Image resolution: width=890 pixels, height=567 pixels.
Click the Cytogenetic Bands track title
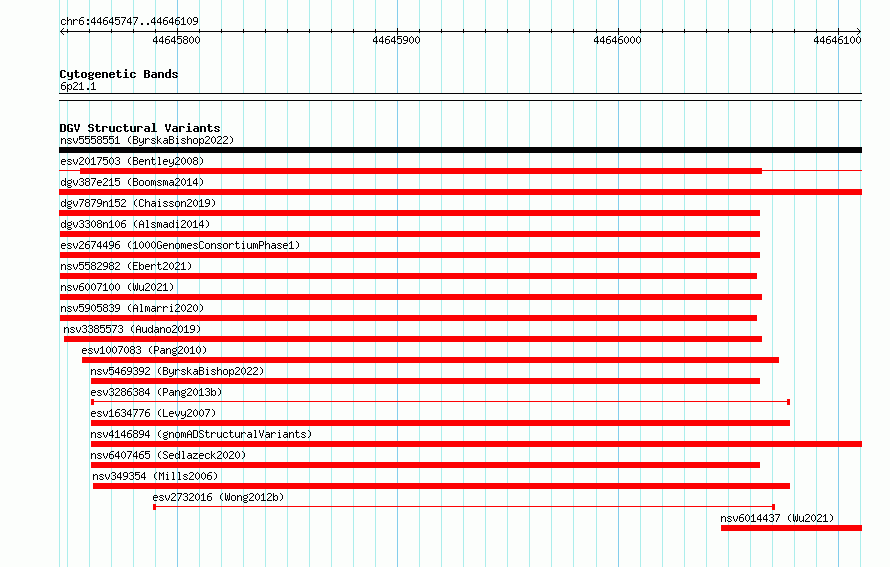[119, 74]
